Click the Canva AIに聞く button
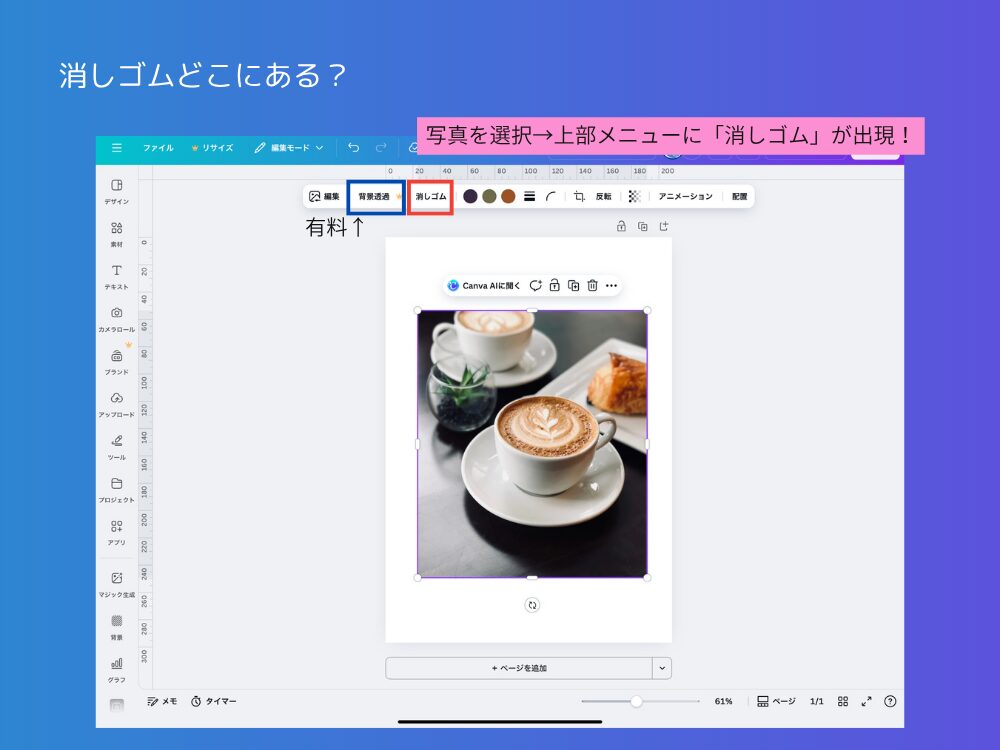The height and width of the screenshot is (750, 1000). (484, 285)
